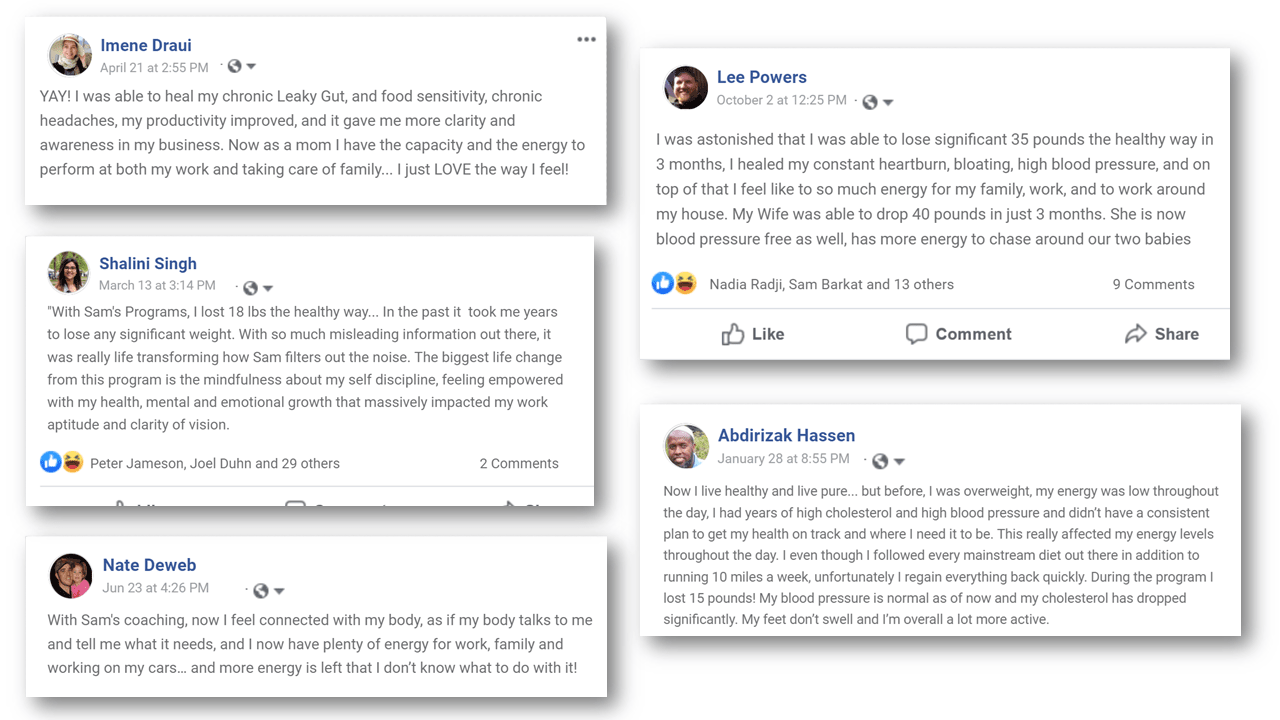Viewport: 1280px width, 720px height.
Task: Click the blue like reaction icon on Shalini Singh's post
Action: click(x=51, y=462)
